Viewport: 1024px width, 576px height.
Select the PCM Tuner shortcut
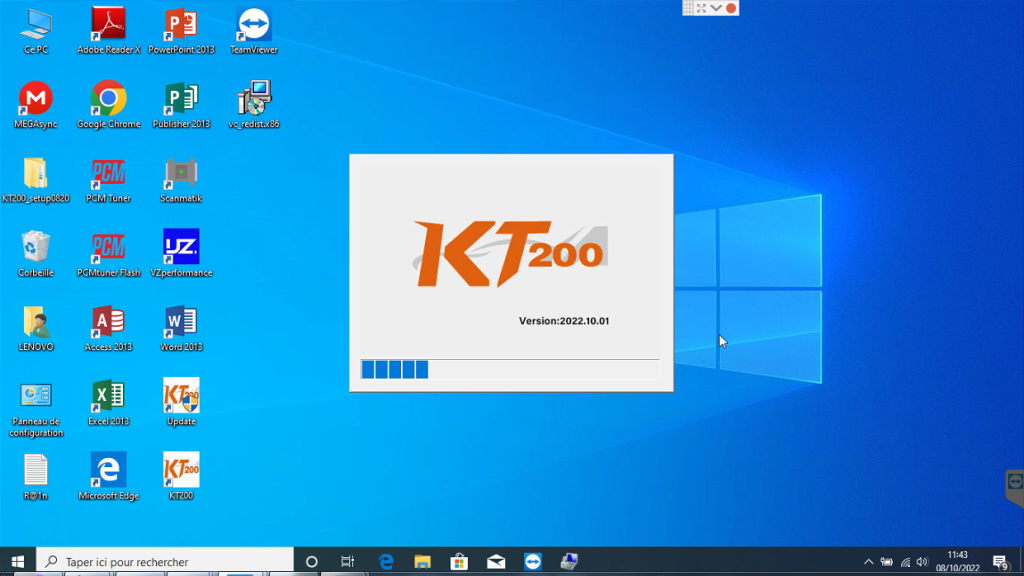tap(108, 180)
